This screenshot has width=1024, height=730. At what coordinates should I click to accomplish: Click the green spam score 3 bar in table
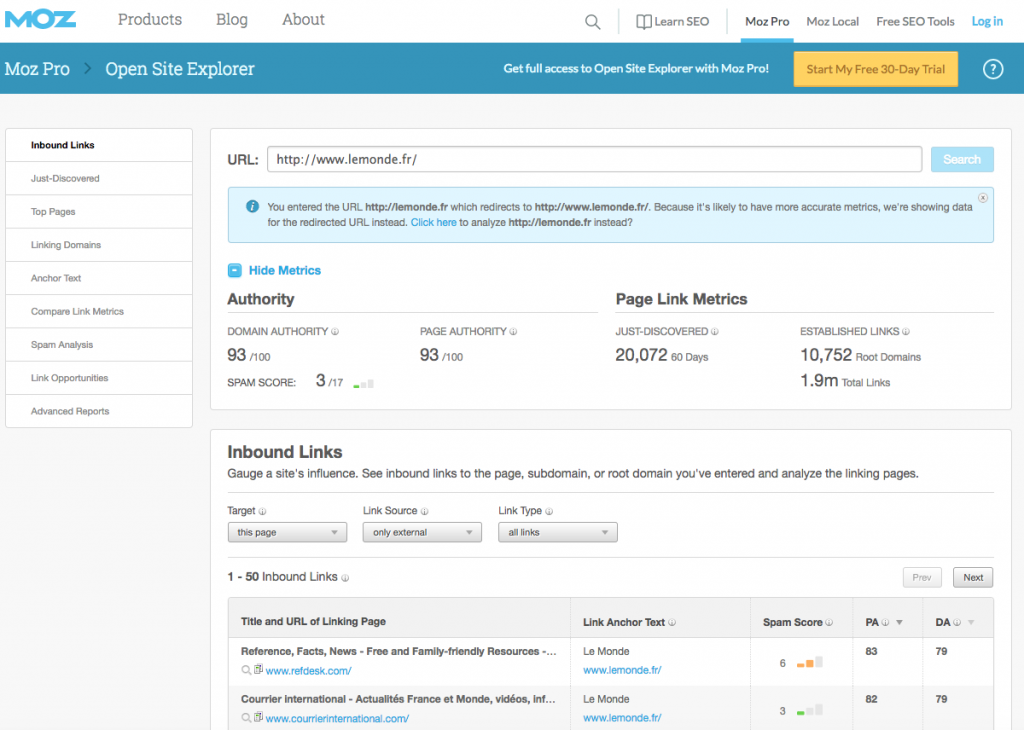(x=810, y=710)
